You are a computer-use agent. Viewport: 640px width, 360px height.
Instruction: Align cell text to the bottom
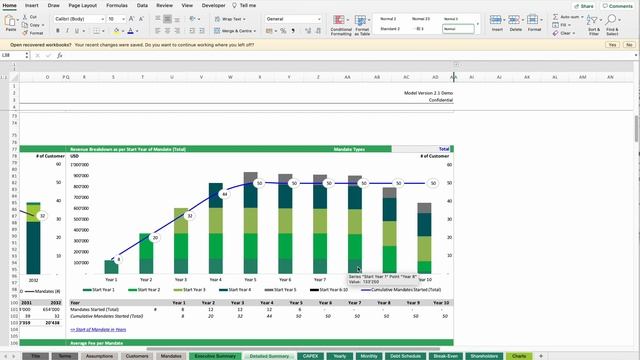[177, 19]
